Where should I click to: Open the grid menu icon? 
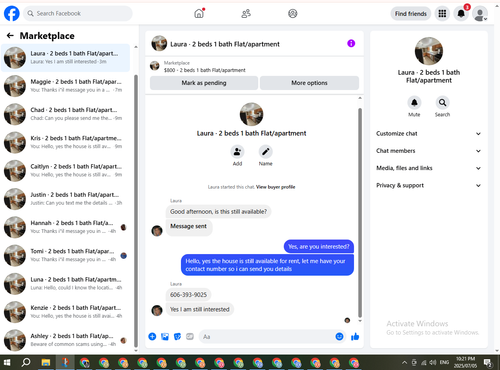[442, 13]
